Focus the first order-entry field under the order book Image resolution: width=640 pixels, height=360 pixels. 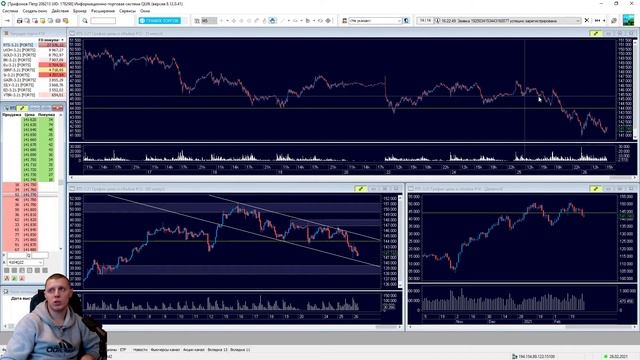click(x=16, y=256)
